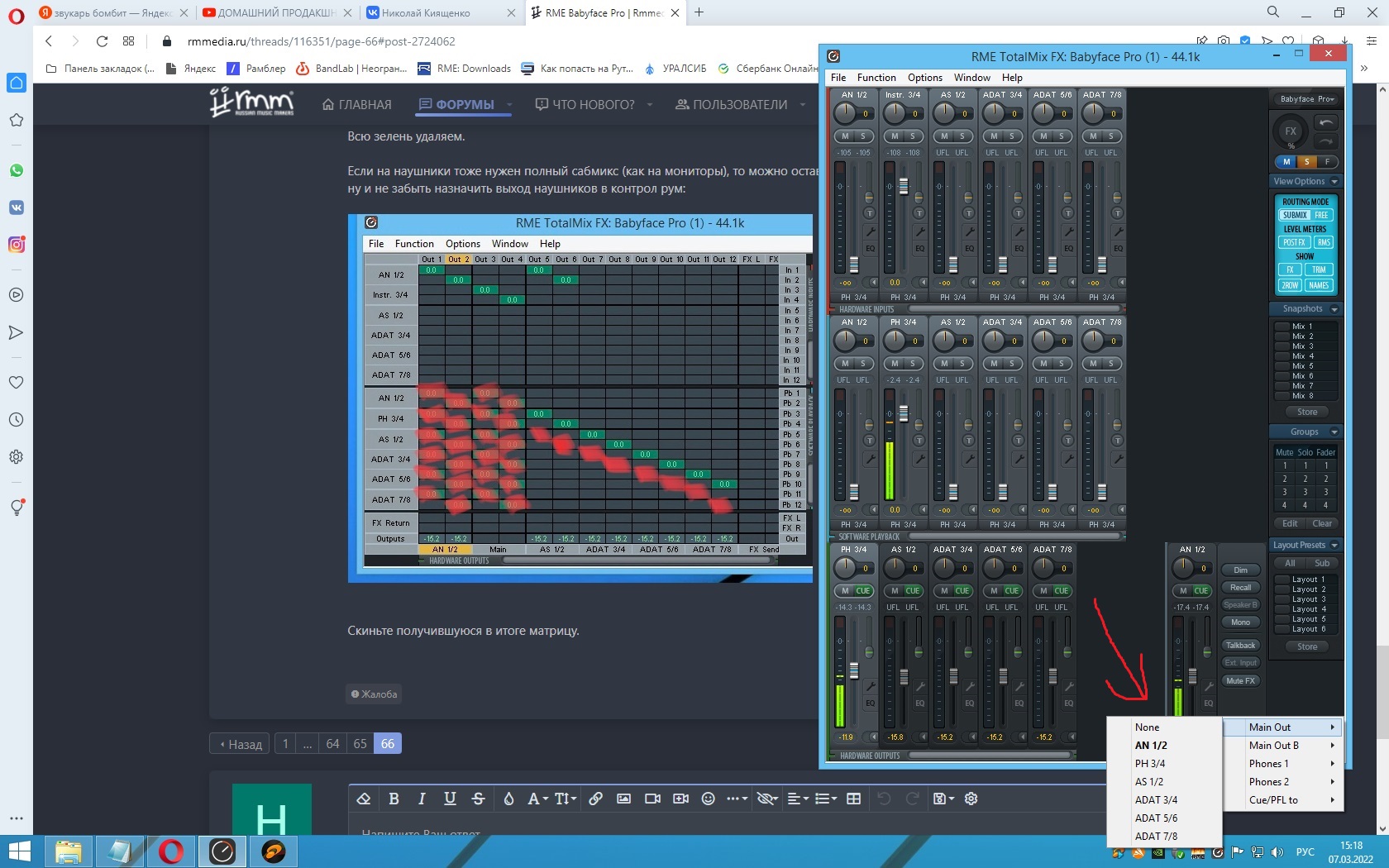Toggle RMS level meters option
The height and width of the screenshot is (868, 1389).
(x=1324, y=243)
